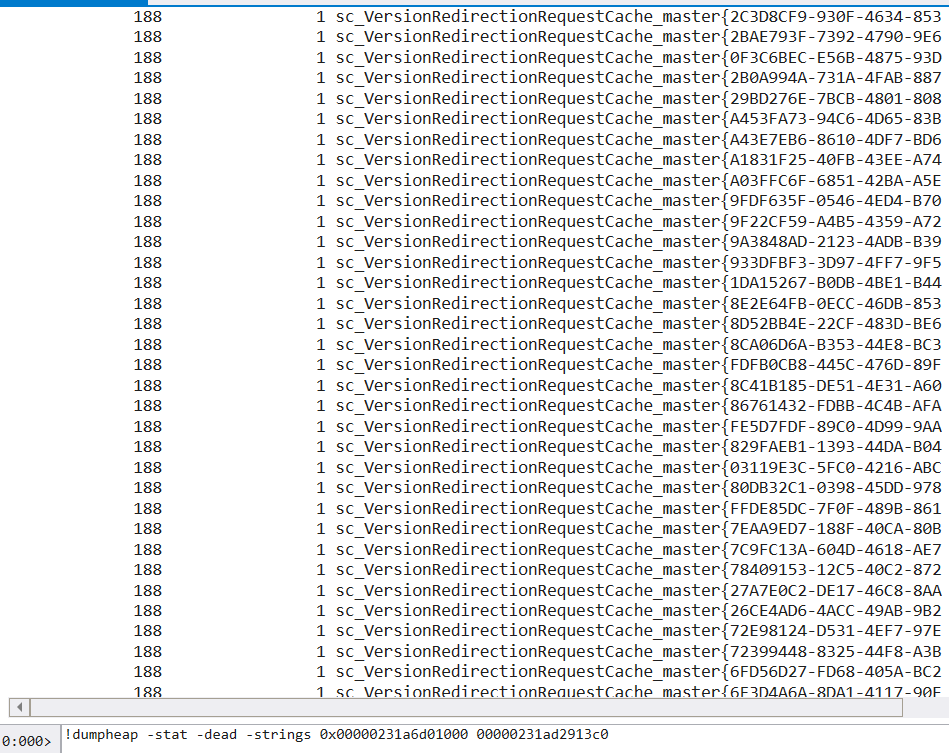The width and height of the screenshot is (949, 753).
Task: Select the entry with GUID 1DA15267-B0DB-4BE1
Action: click(x=638, y=283)
